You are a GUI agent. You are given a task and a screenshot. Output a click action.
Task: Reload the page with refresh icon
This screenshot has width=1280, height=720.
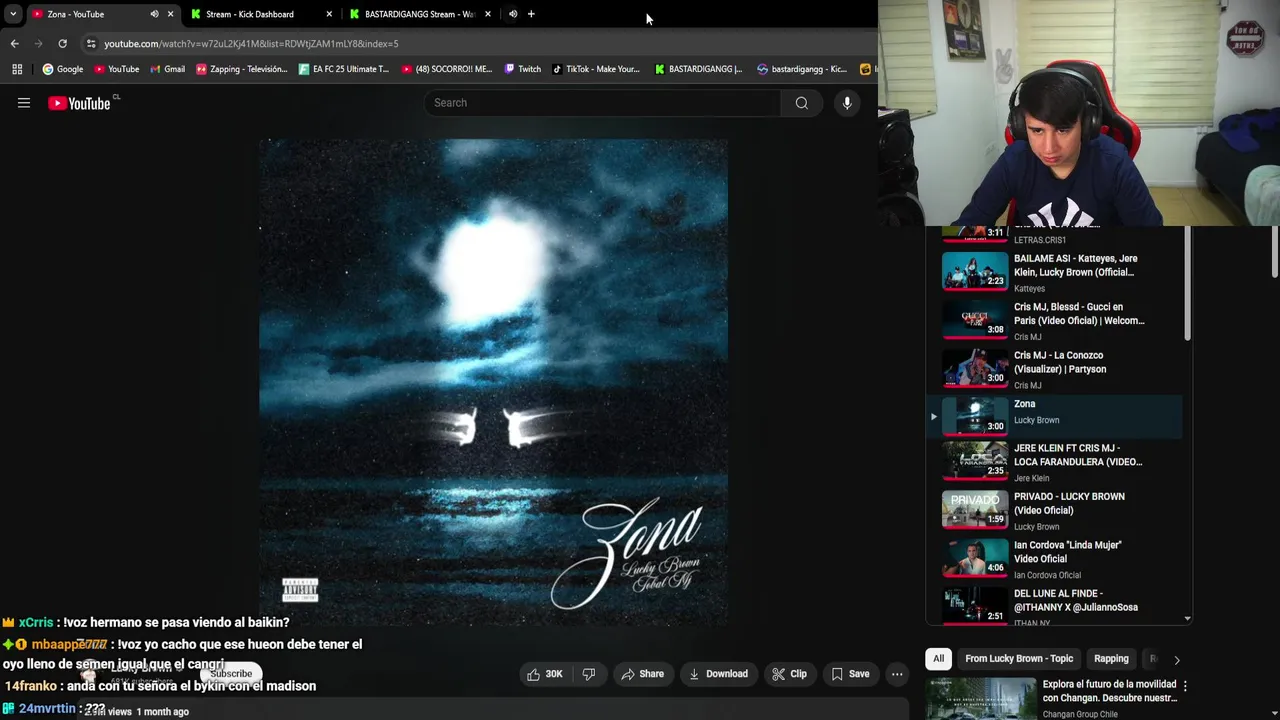[62, 44]
